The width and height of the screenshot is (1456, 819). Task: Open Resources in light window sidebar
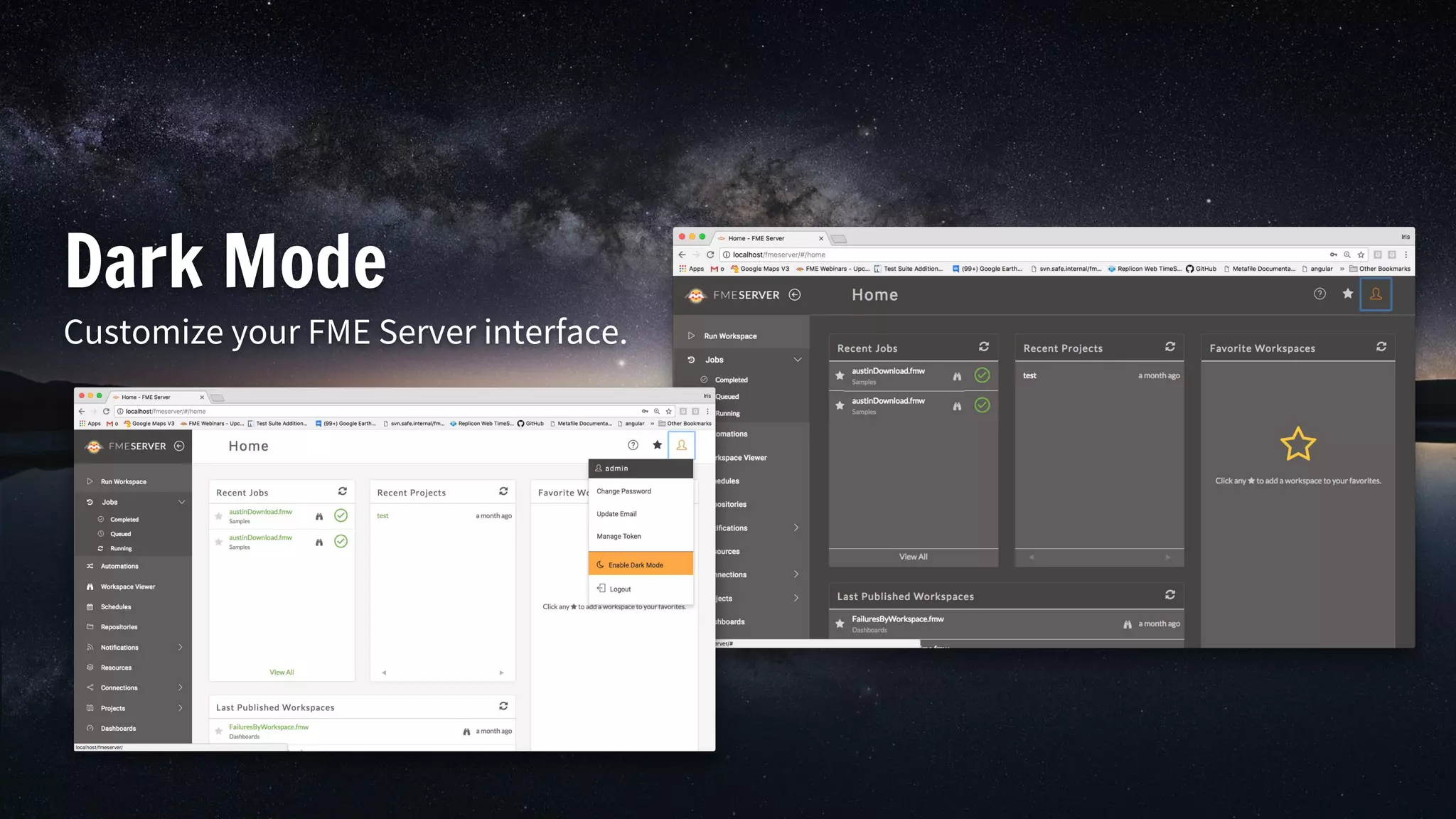(116, 668)
